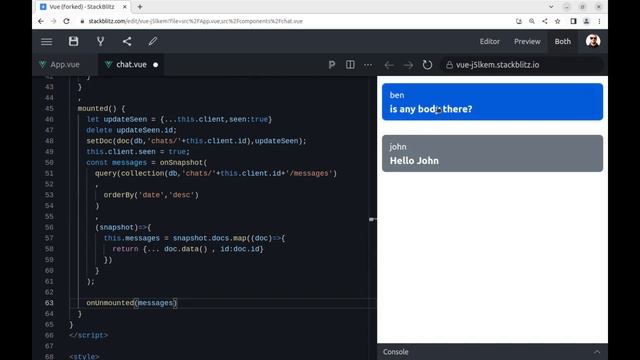Click the delete updateSeen.id; line
Screen dimensions: 640x360
click(x=131, y=130)
